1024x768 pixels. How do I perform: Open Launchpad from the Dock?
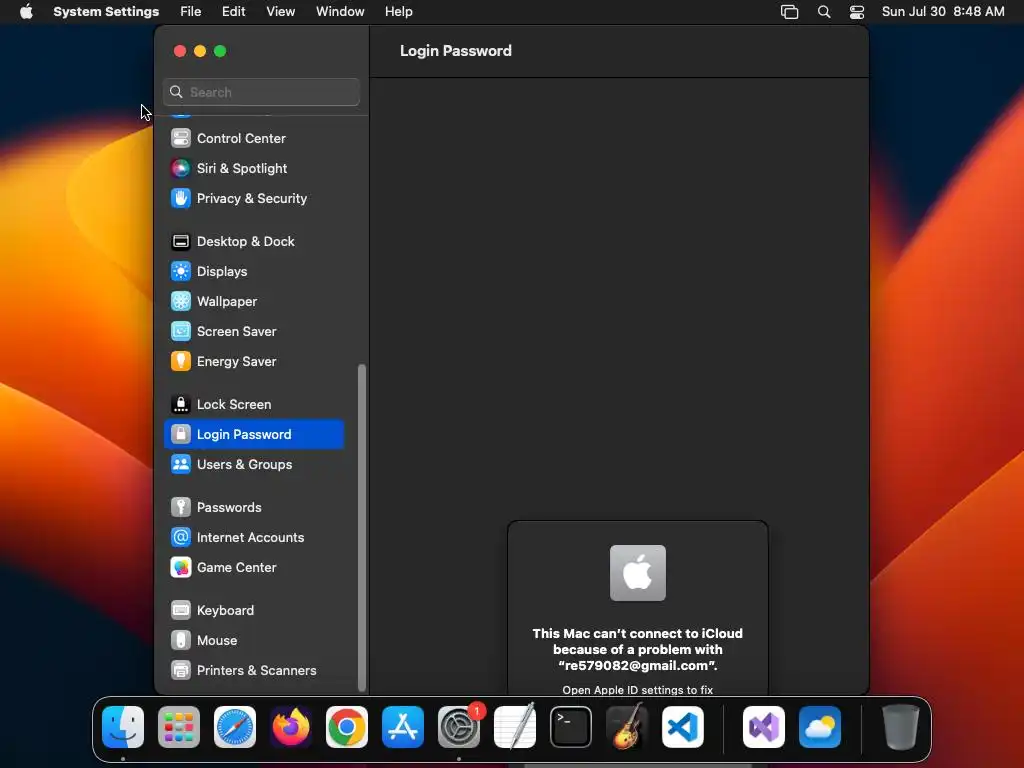pos(179,727)
